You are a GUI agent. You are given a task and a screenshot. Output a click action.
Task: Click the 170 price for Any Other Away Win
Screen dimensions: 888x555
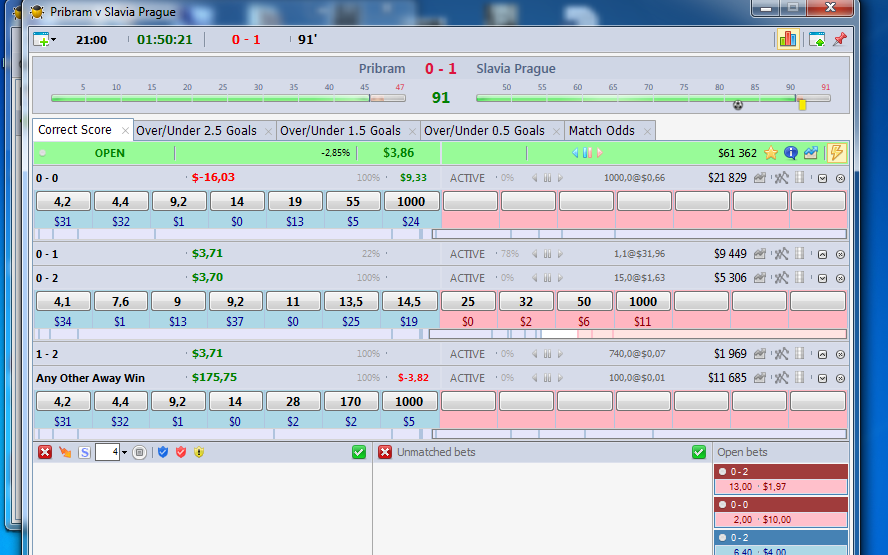pos(351,402)
